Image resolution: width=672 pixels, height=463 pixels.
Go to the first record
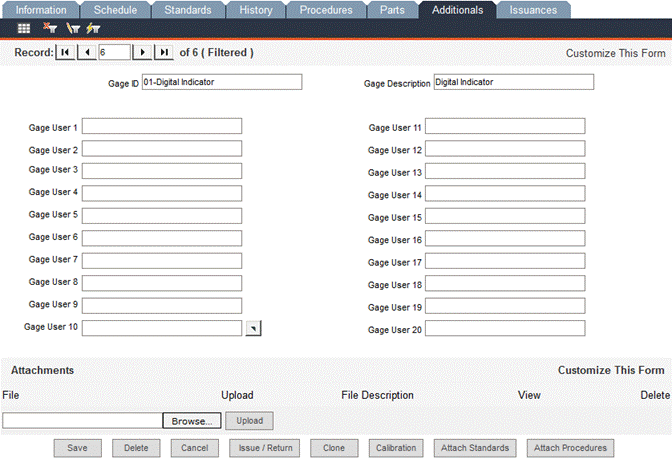coord(65,52)
